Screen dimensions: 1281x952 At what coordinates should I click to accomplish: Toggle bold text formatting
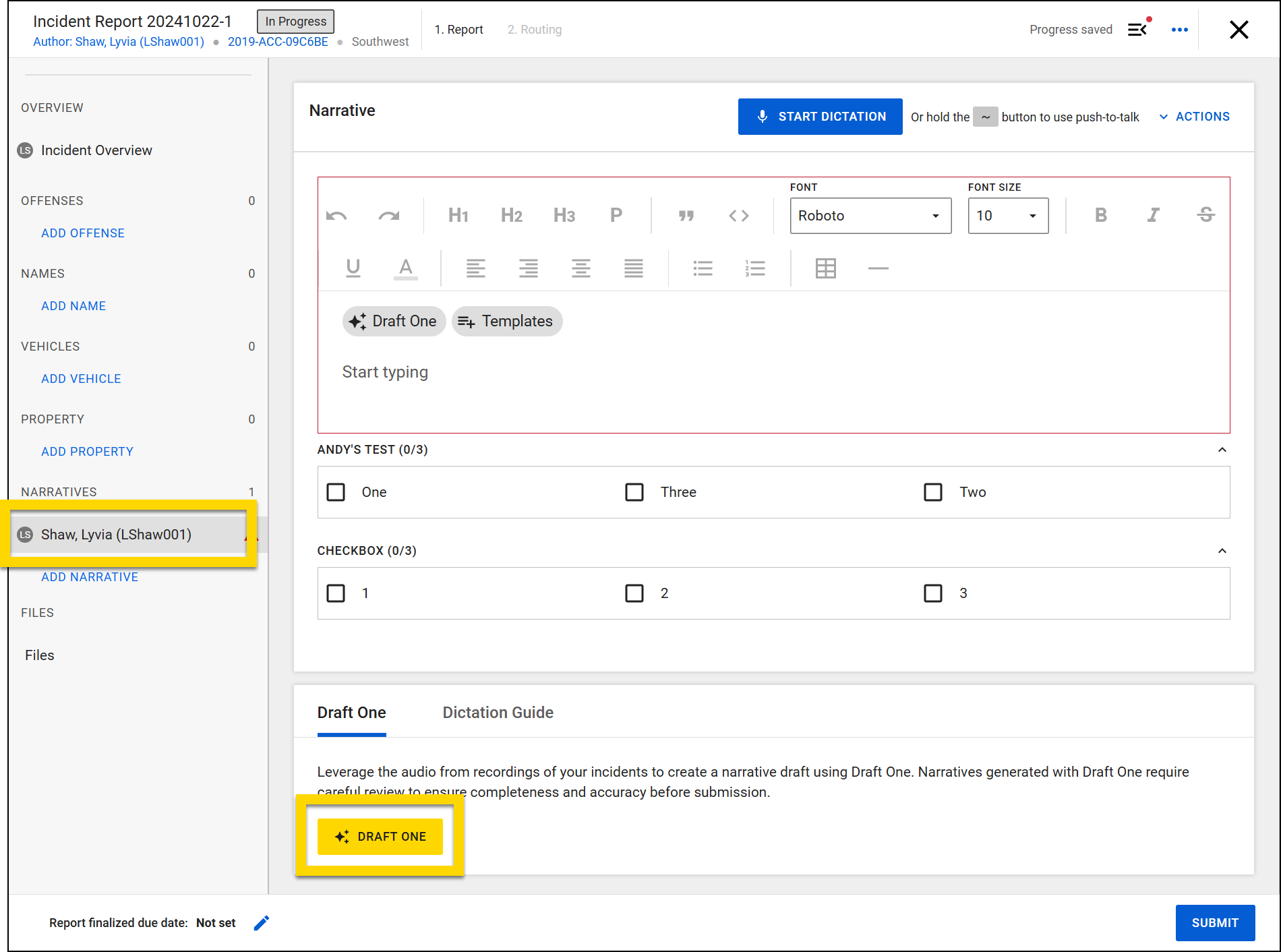[x=1100, y=215]
